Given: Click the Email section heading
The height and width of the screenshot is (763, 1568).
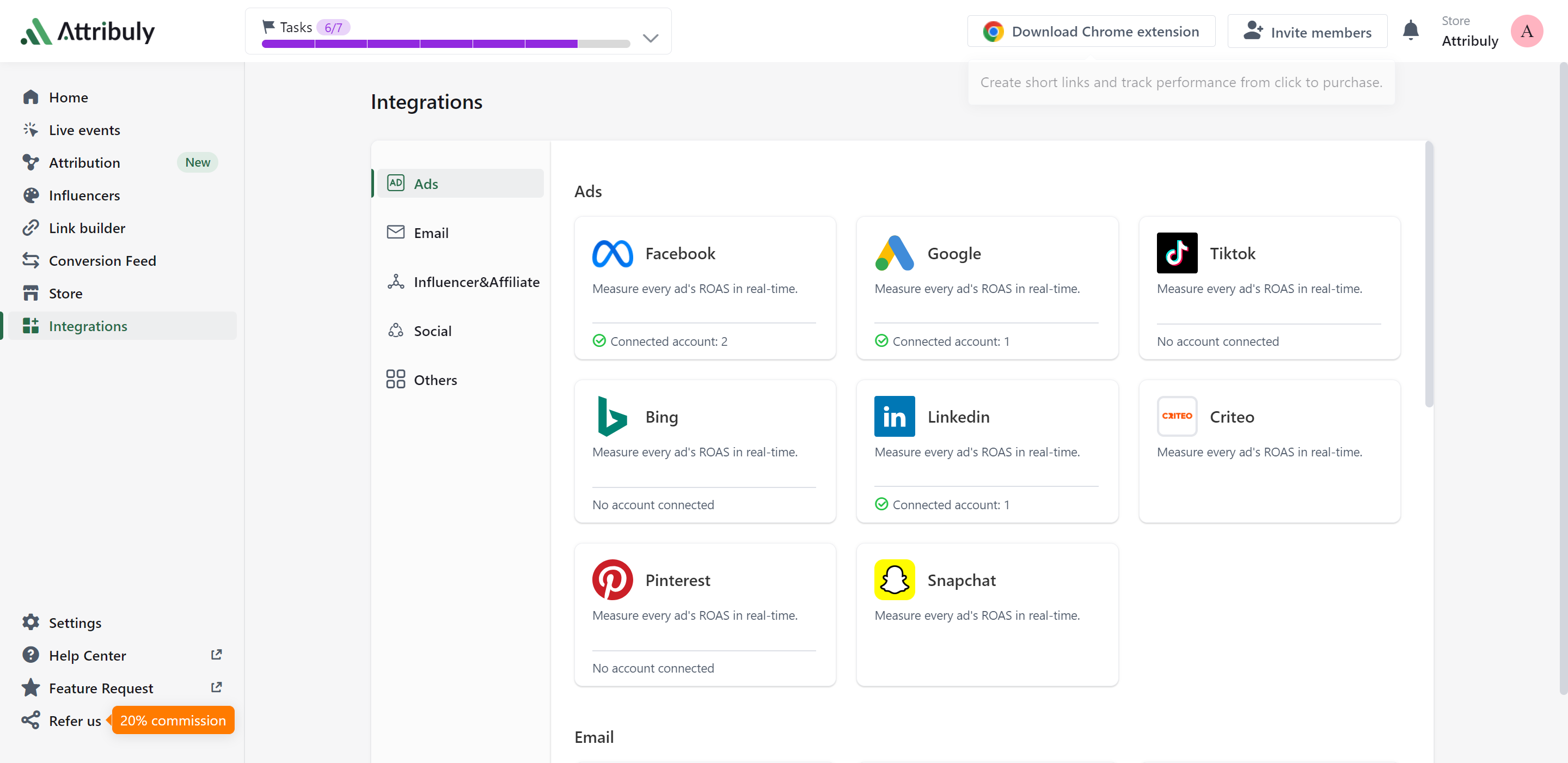Looking at the screenshot, I should [x=593, y=737].
